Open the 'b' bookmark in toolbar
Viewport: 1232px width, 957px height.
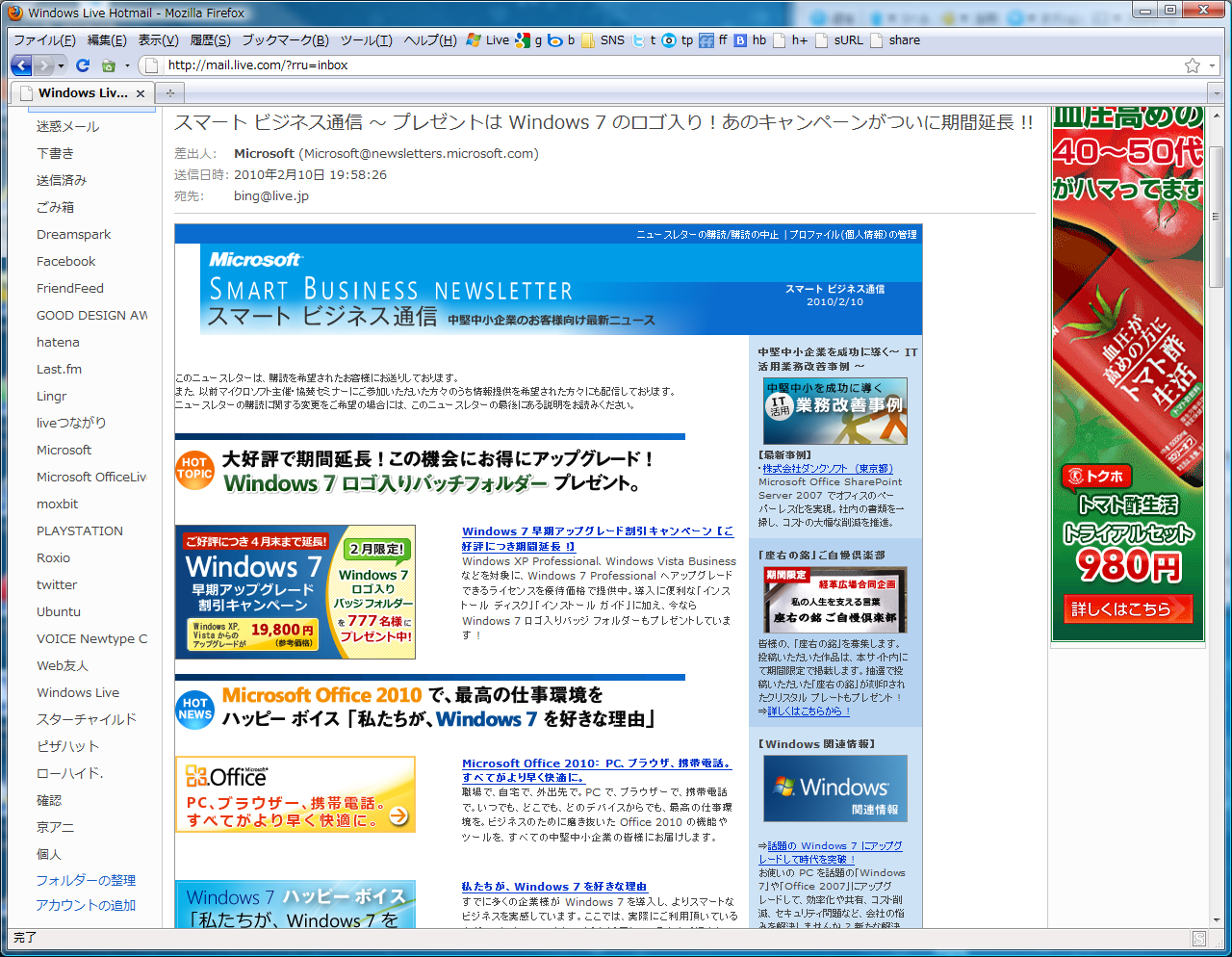pos(561,40)
